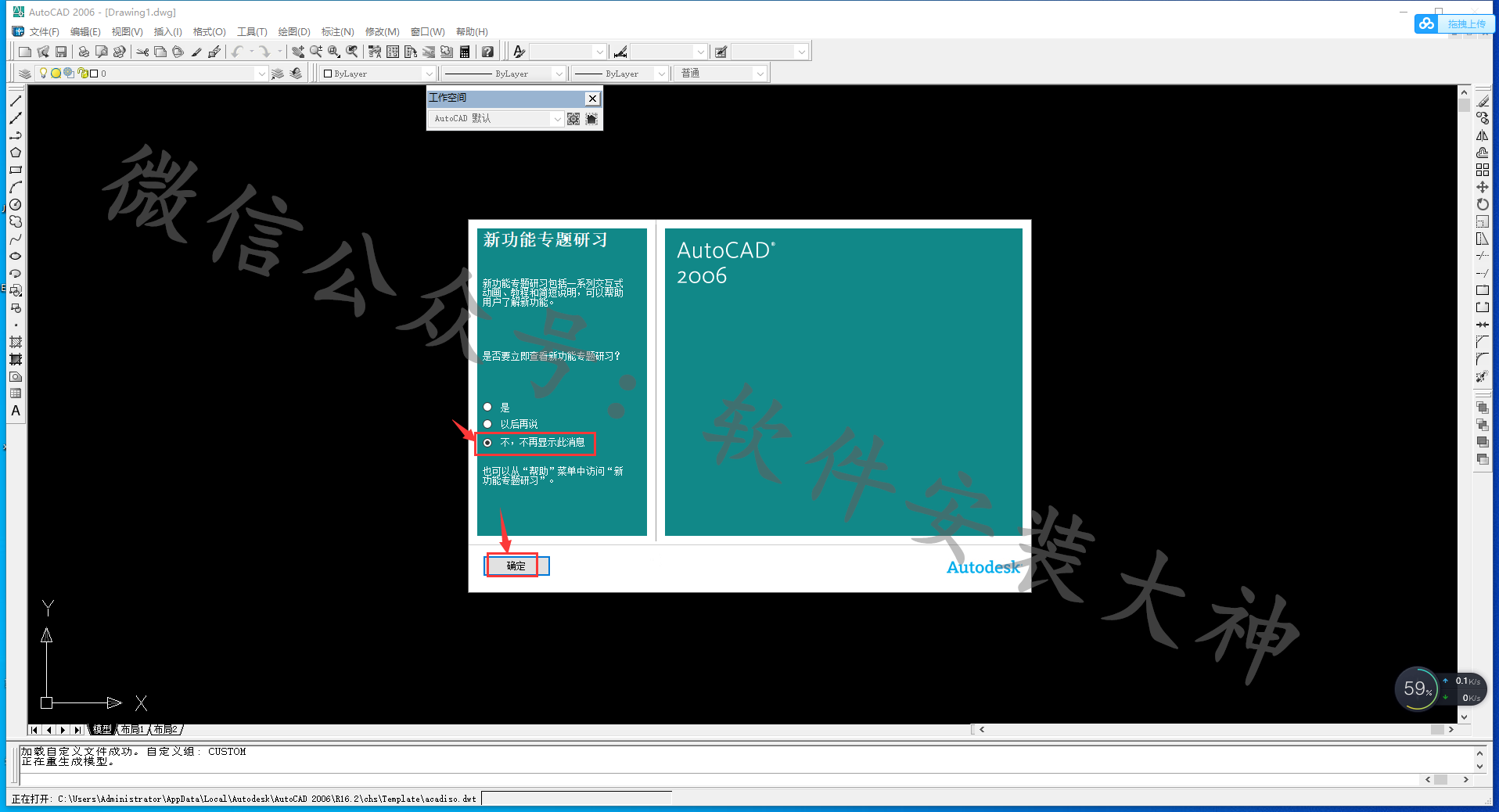The image size is (1499, 812).
Task: Open the 绘图(D) menu
Action: pos(294,32)
